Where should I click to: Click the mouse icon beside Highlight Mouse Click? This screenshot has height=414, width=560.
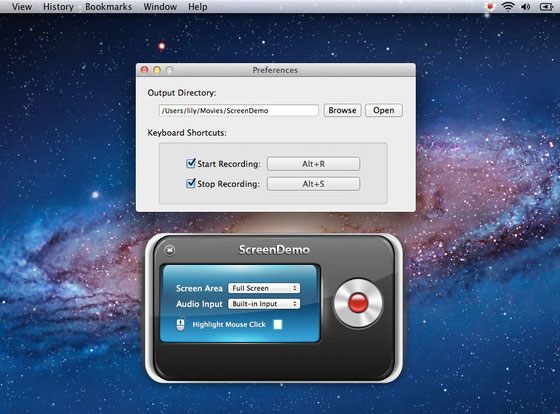click(x=181, y=324)
